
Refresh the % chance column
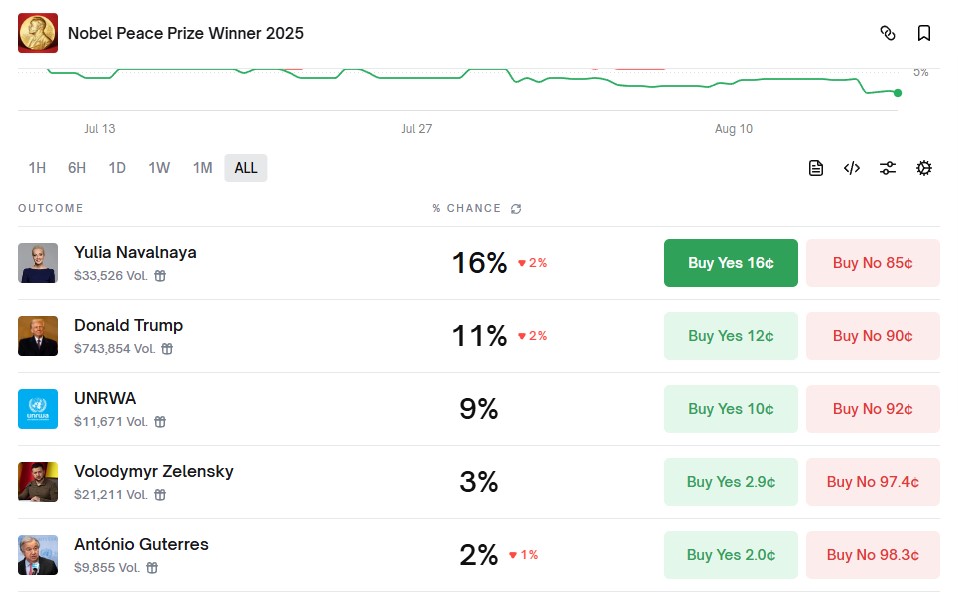[x=516, y=209]
